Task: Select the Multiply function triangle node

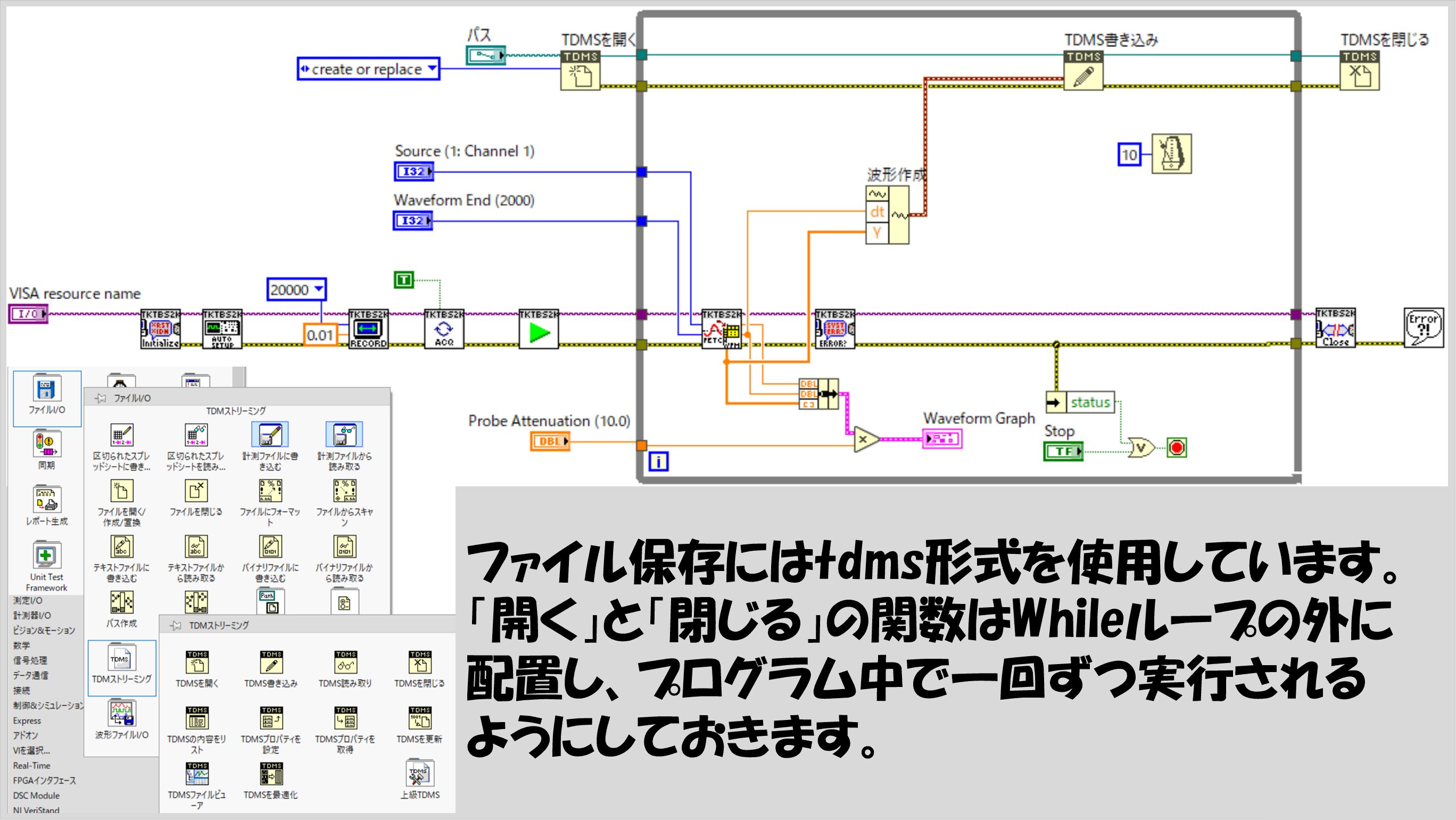Action: point(866,439)
